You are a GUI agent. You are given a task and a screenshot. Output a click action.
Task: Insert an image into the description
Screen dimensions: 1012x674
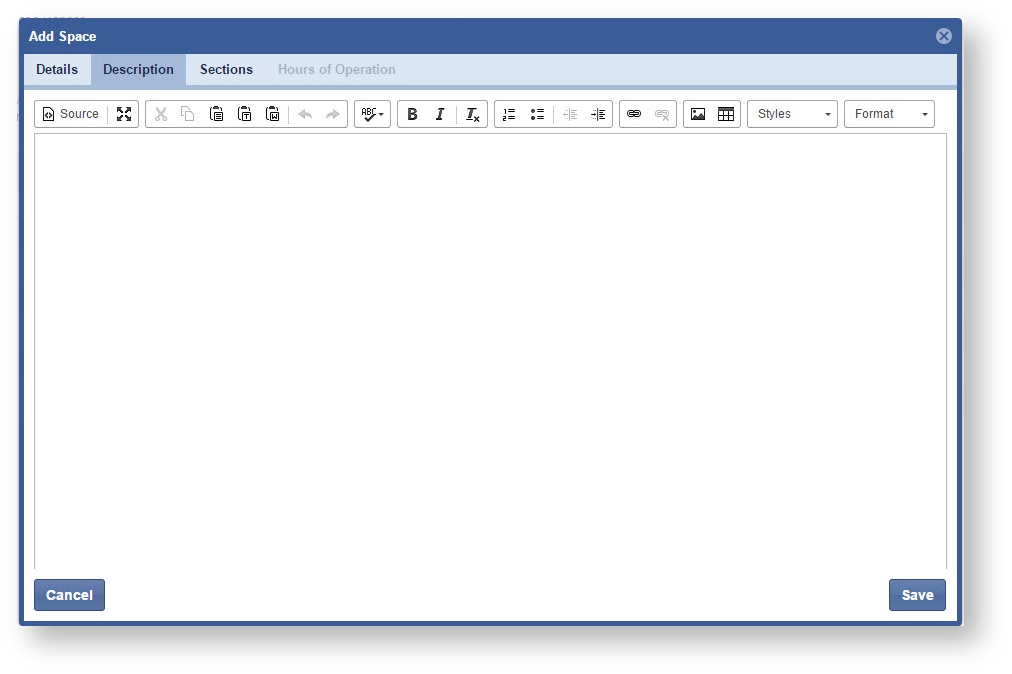(x=698, y=114)
